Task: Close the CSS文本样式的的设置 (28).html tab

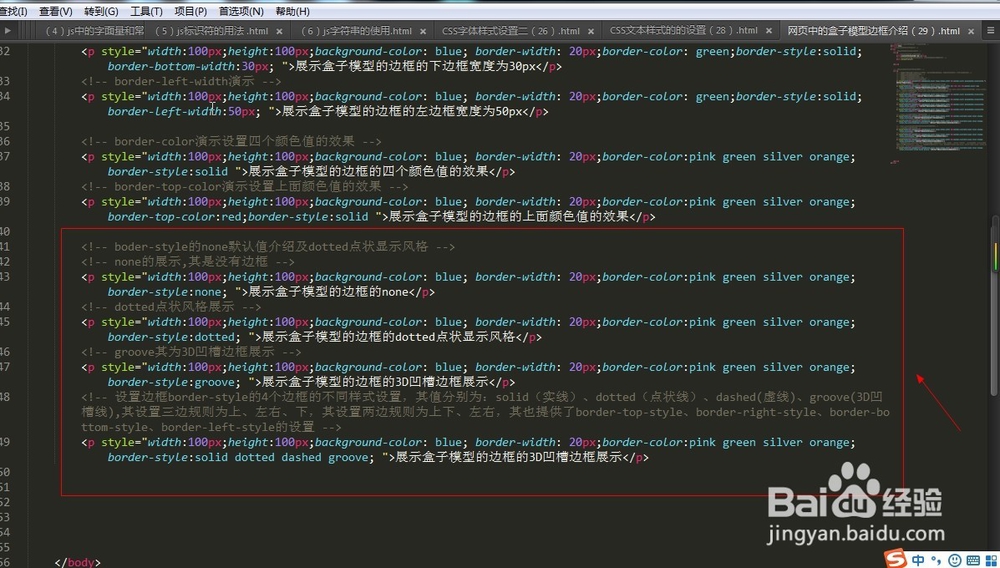Action: click(769, 31)
